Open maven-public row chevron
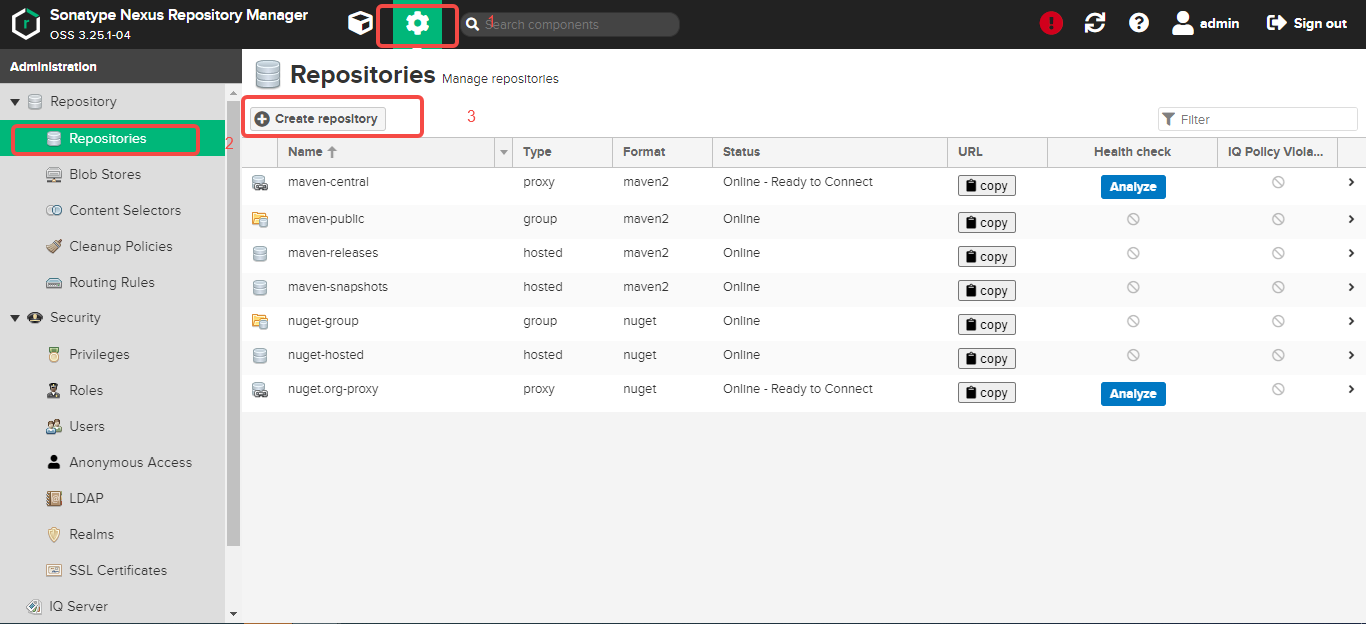This screenshot has width=1366, height=624. (1351, 219)
